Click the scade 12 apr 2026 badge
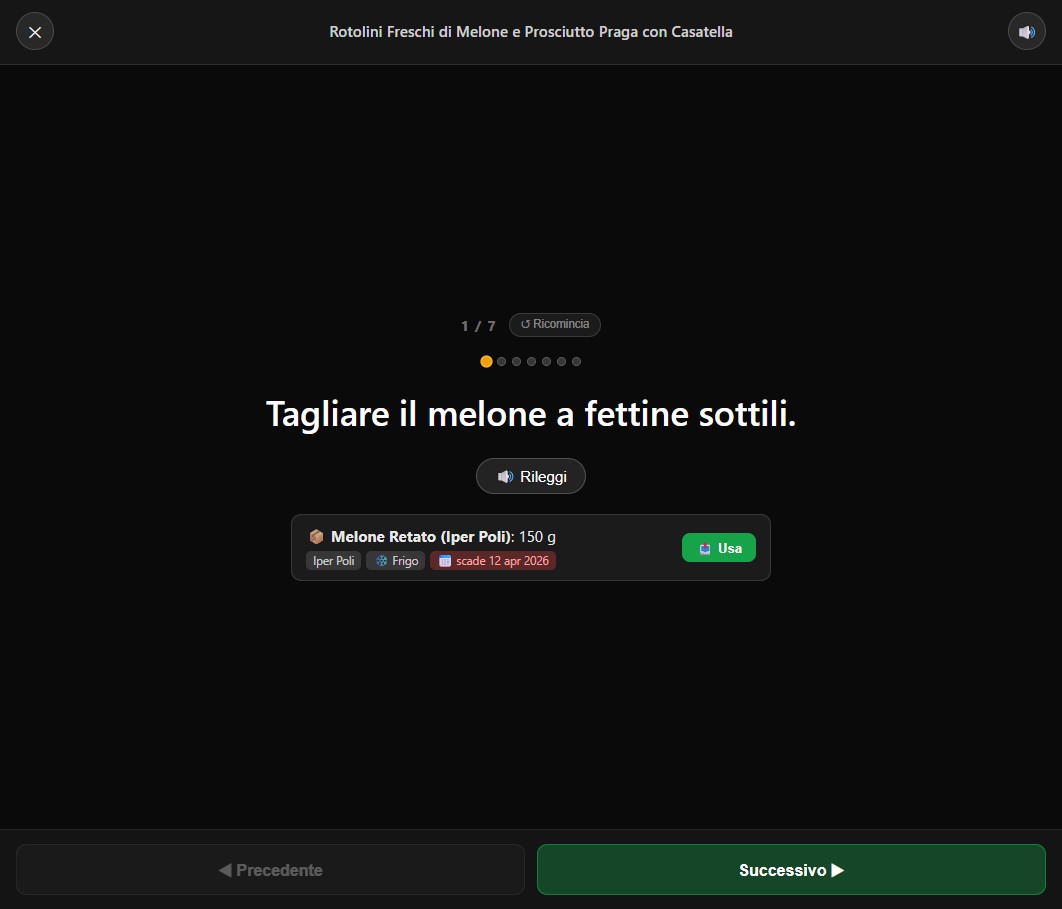The height and width of the screenshot is (909, 1062). (493, 561)
